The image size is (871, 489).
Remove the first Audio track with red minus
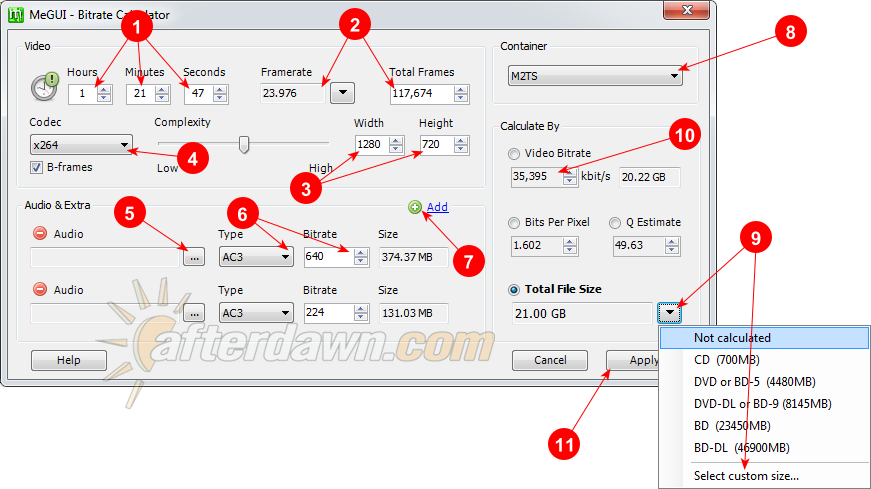[40, 233]
